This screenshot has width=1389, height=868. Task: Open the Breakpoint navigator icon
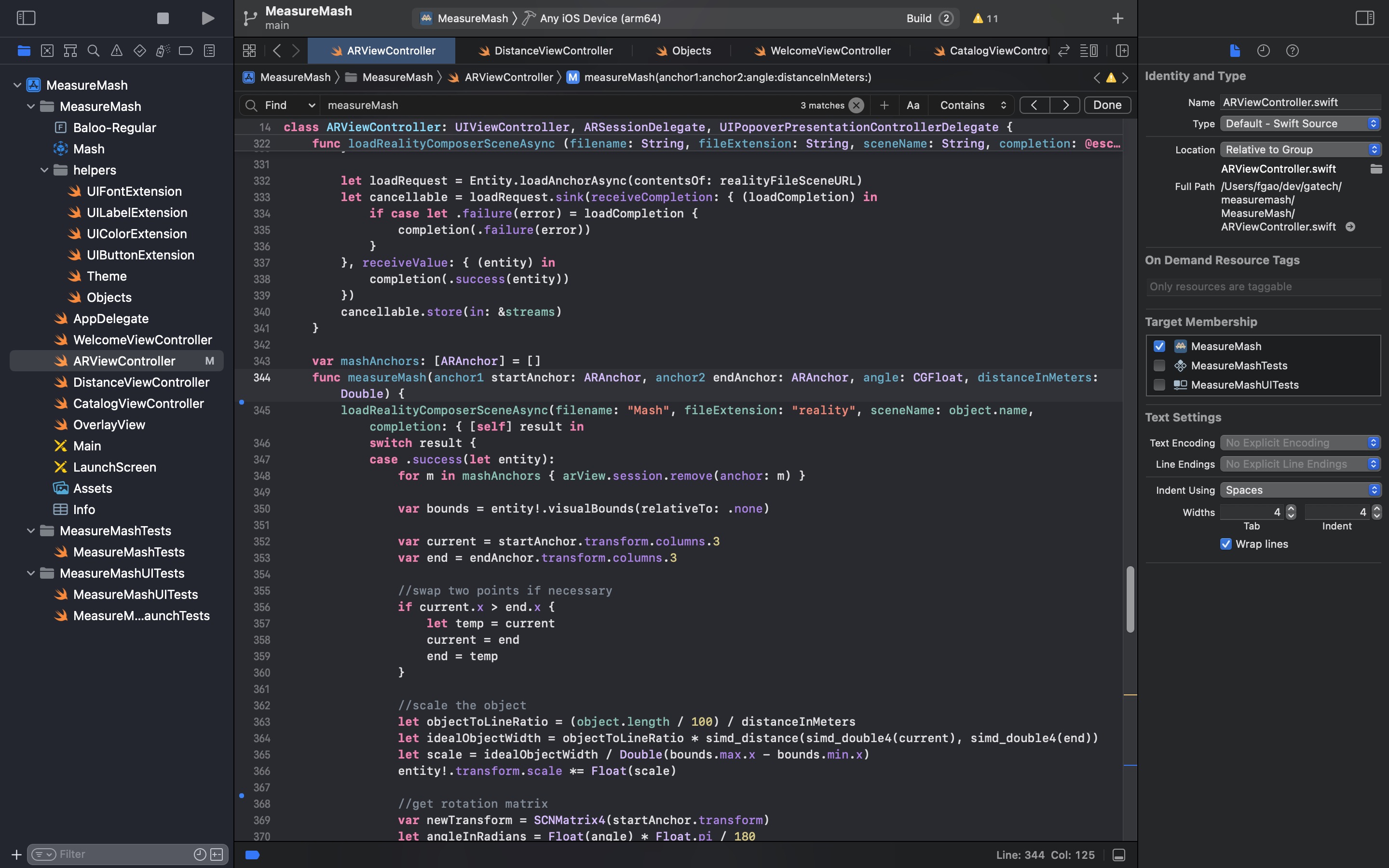click(x=185, y=51)
